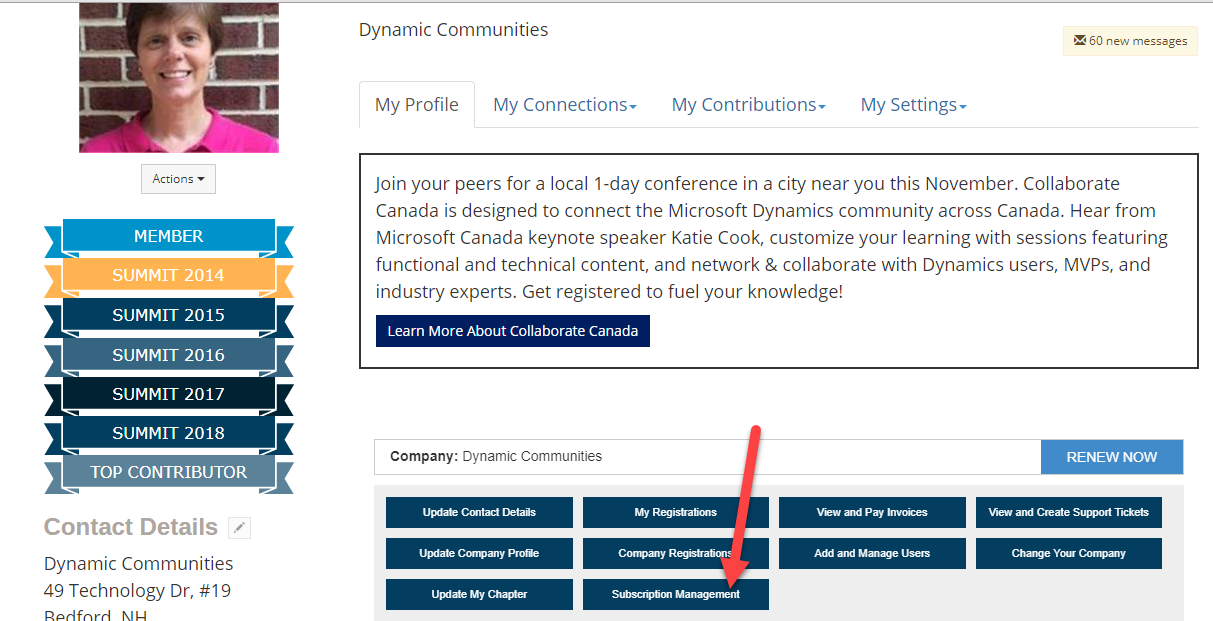Click Learn More About Collaborate Canada button
The height and width of the screenshot is (621, 1213).
[x=513, y=331]
